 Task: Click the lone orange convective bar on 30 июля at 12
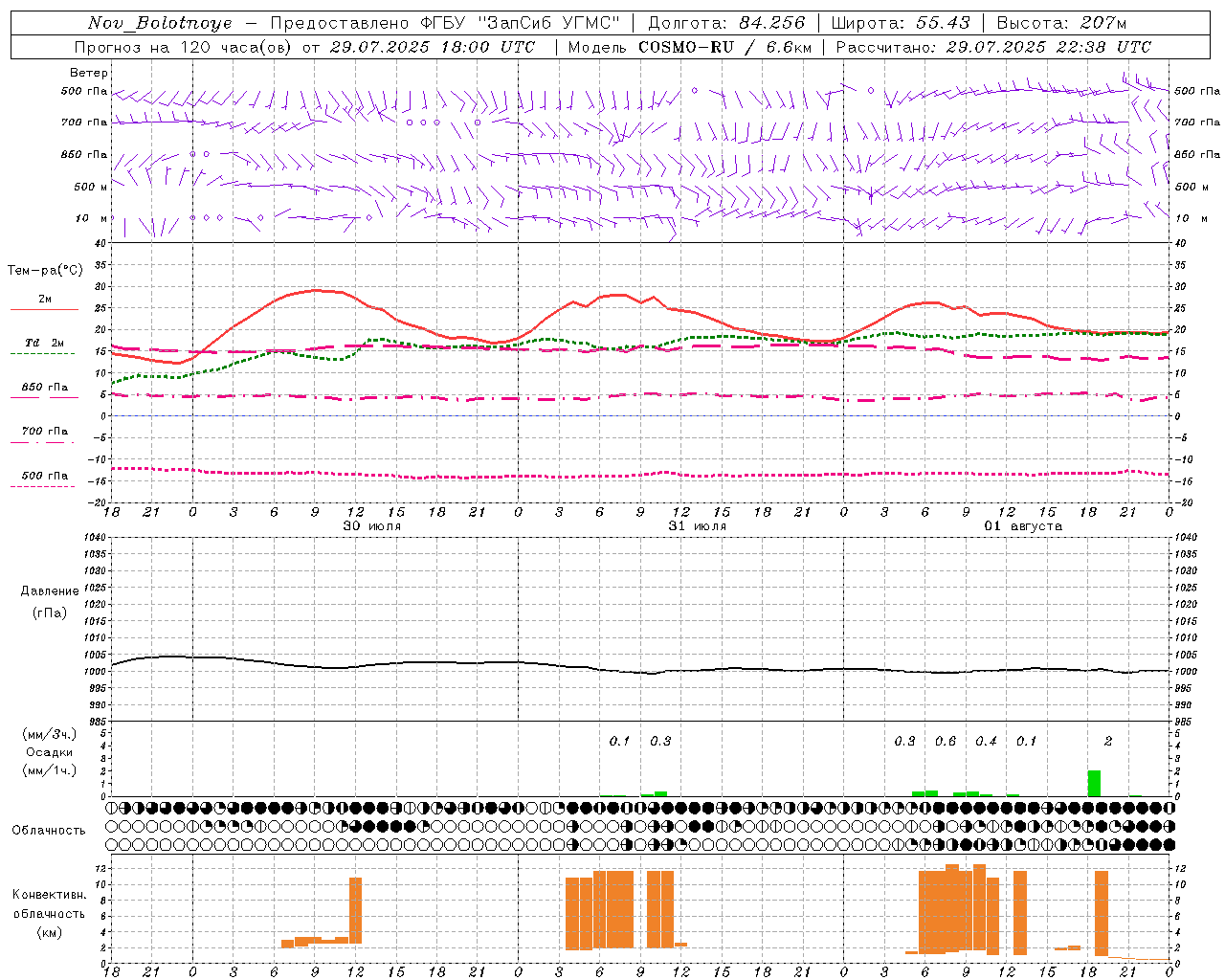pos(356,910)
